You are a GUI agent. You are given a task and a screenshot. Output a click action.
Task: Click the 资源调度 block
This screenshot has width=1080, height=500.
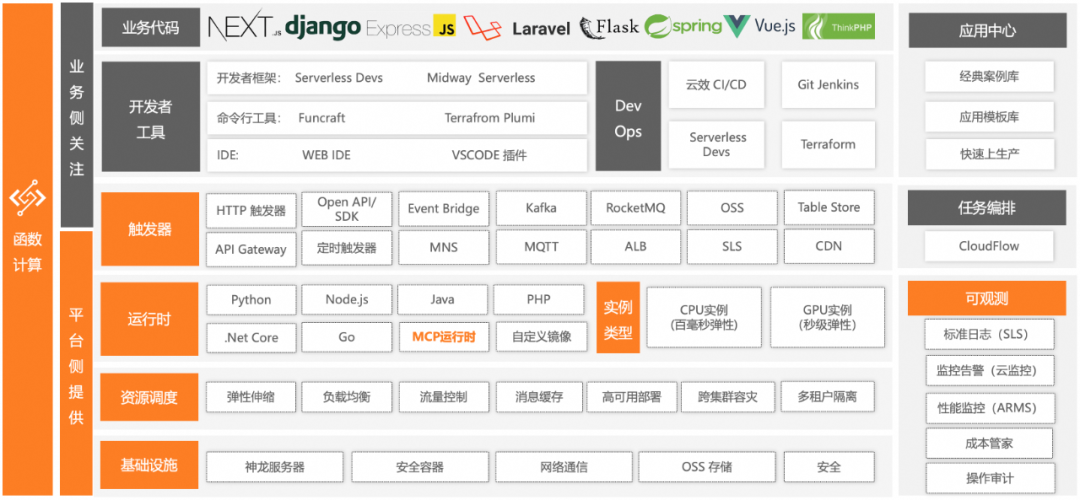pos(149,397)
